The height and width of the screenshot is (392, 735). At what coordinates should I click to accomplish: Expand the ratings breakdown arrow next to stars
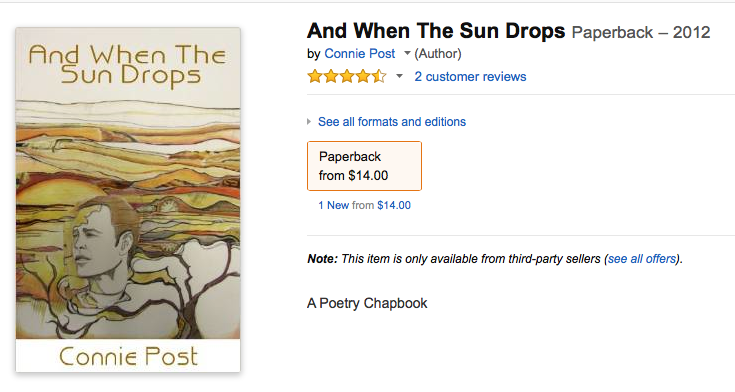399,76
